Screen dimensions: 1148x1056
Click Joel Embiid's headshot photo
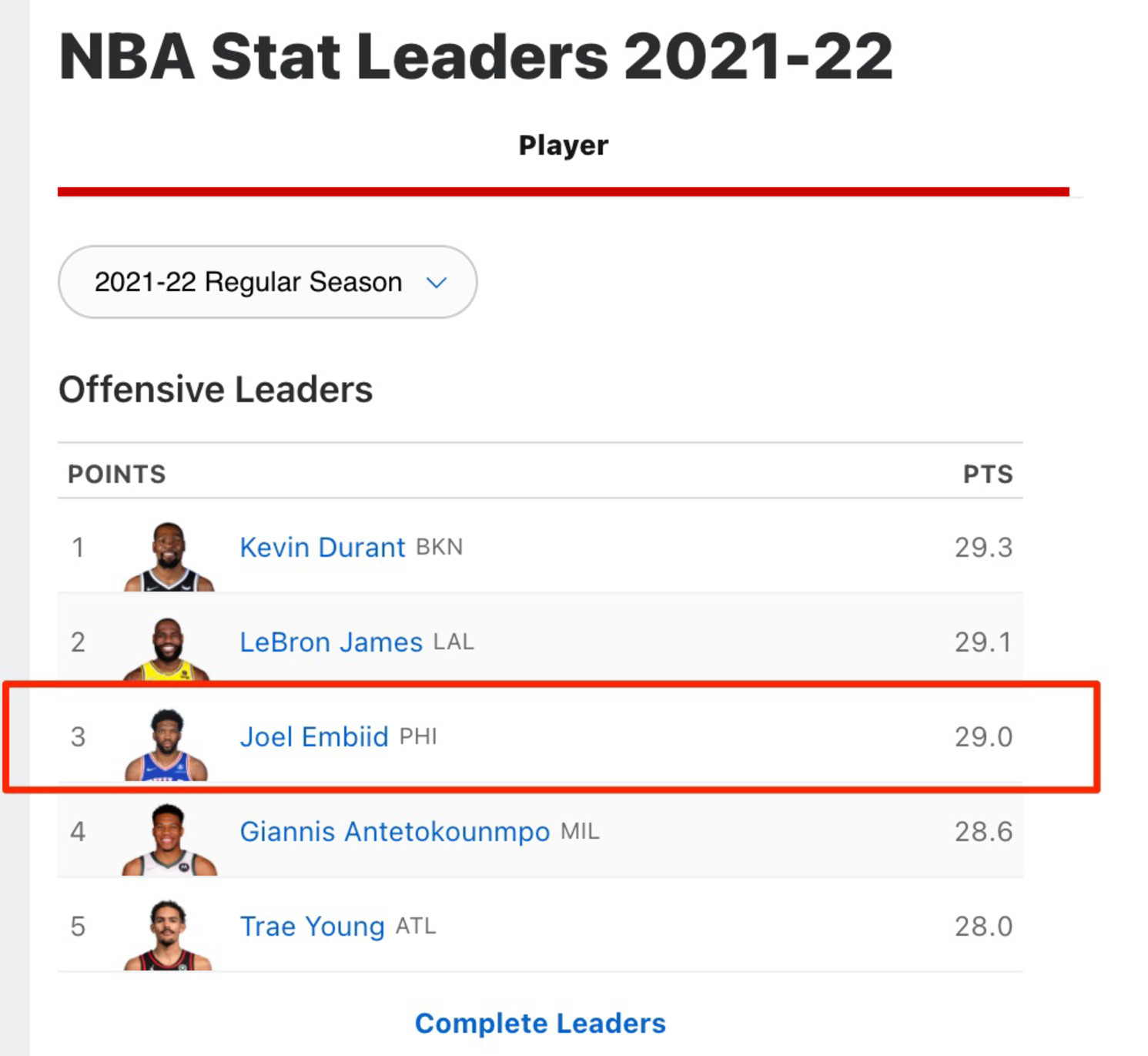tap(166, 745)
